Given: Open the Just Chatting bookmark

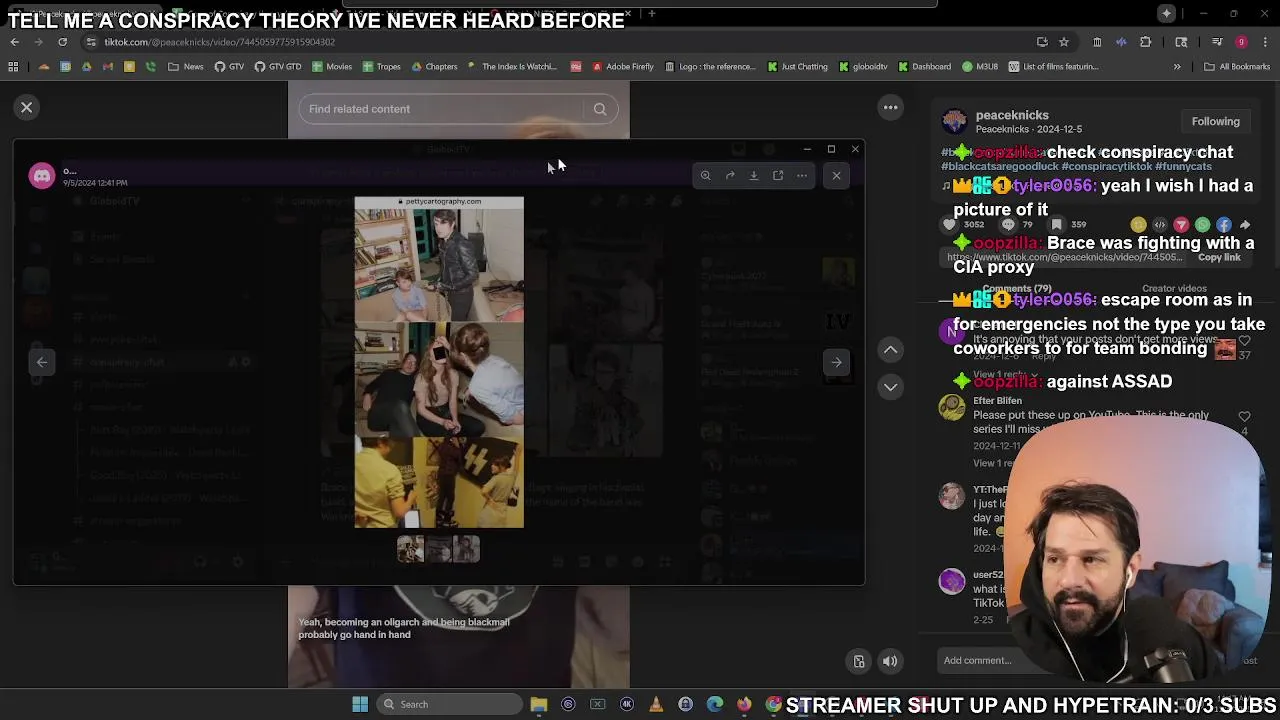Looking at the screenshot, I should tap(798, 67).
